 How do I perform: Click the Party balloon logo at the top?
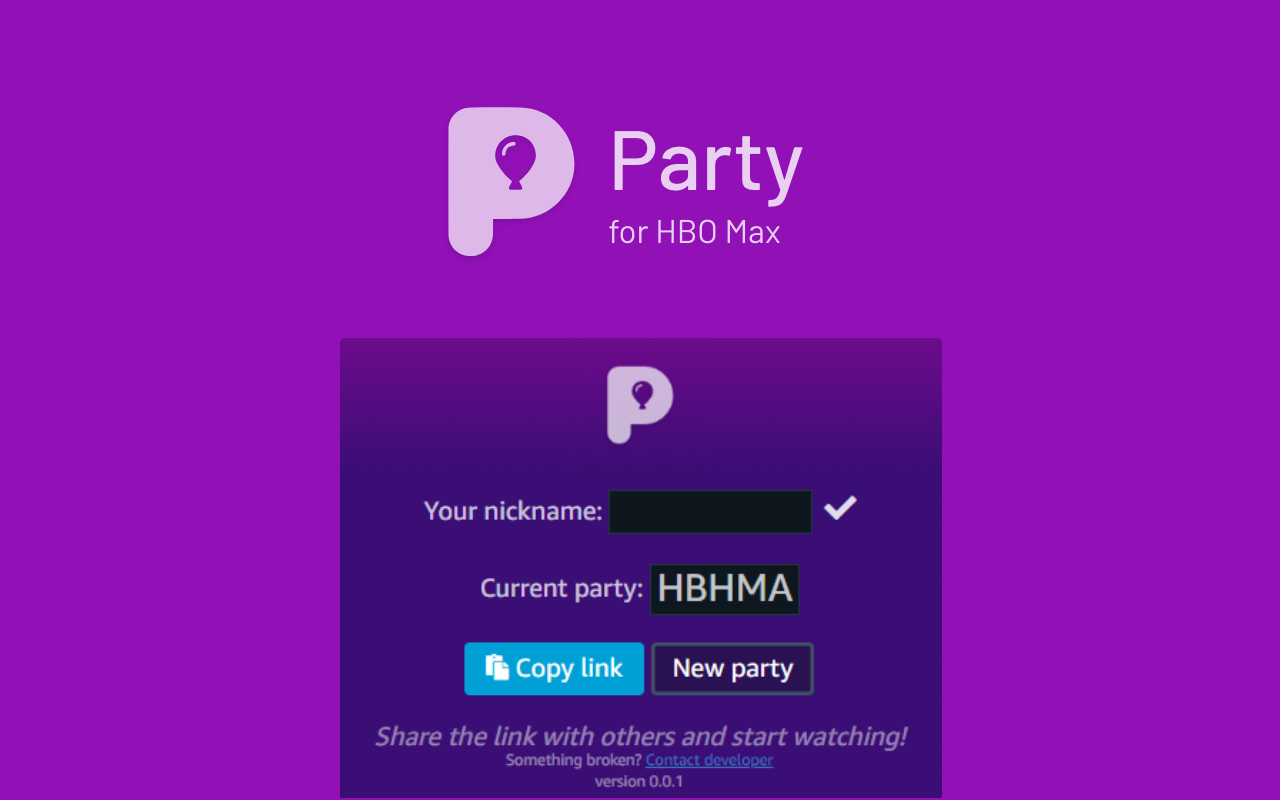[x=510, y=180]
